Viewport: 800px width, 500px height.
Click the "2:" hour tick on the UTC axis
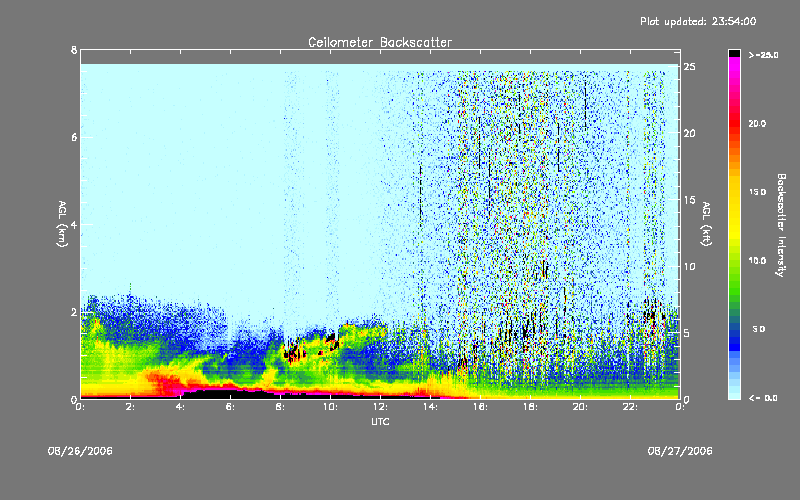[x=130, y=407]
